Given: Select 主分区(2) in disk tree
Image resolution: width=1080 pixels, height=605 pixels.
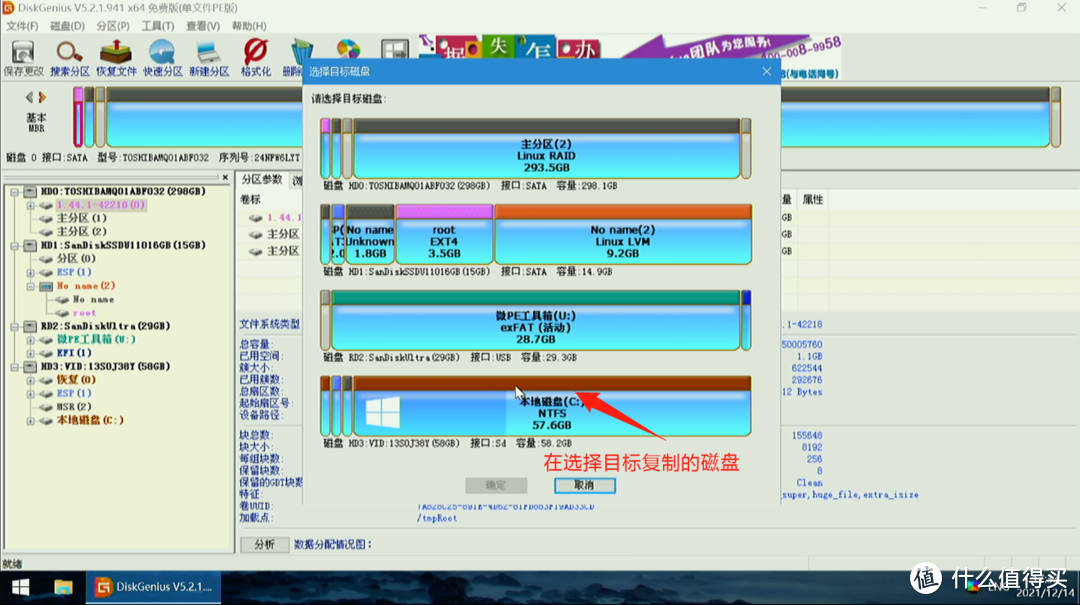Looking at the screenshot, I should point(81,232).
